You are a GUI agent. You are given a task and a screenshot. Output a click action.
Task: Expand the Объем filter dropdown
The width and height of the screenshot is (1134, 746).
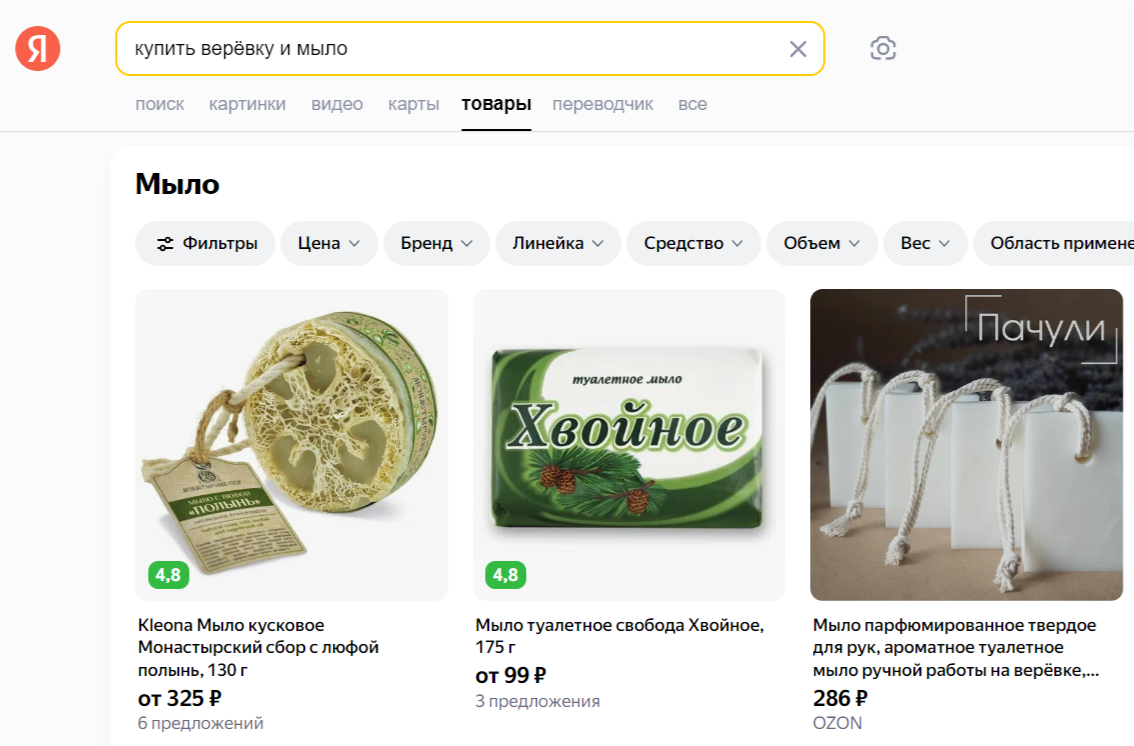click(822, 243)
